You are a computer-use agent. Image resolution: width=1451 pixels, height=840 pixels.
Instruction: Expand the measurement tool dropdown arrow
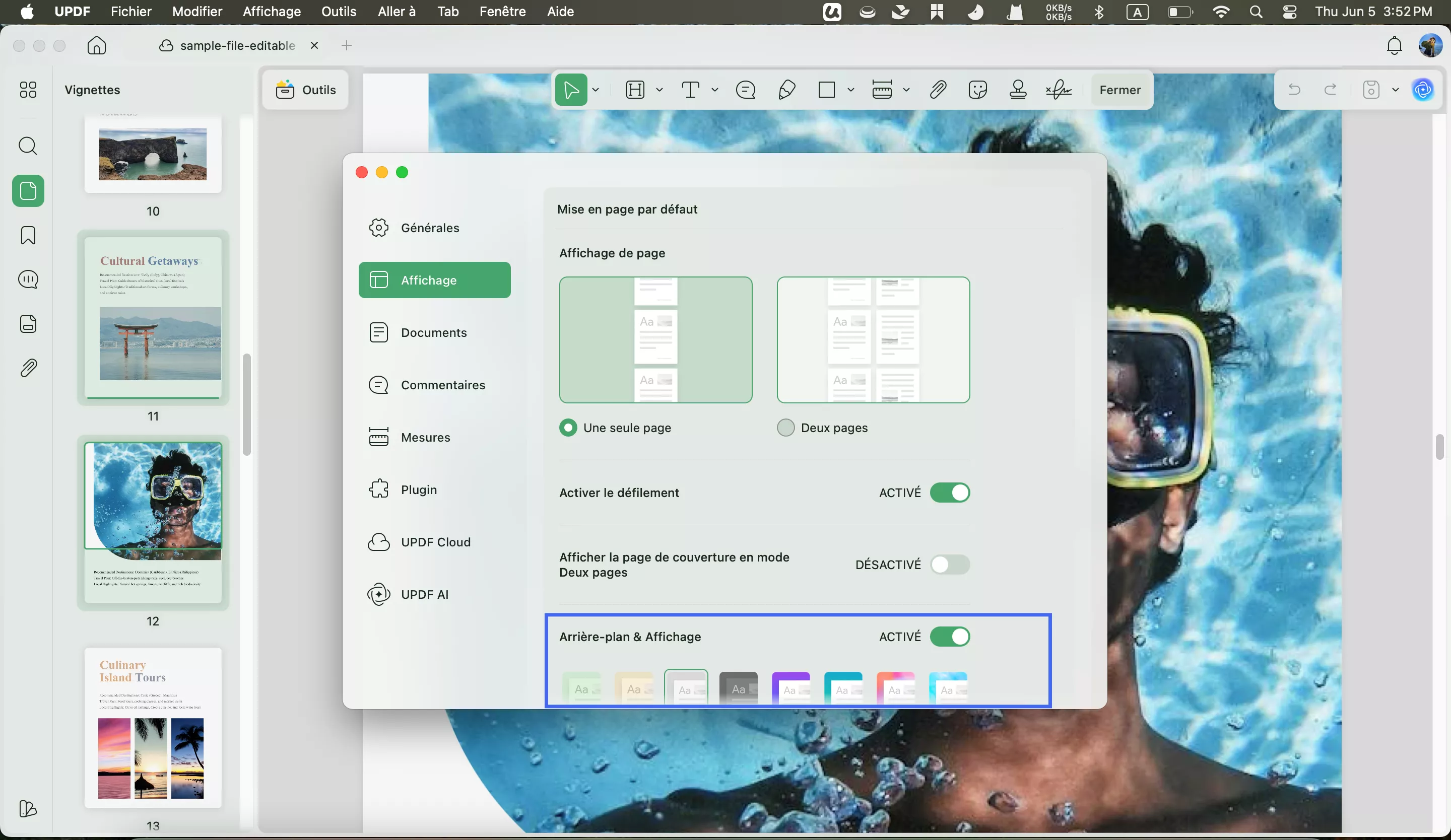(906, 90)
